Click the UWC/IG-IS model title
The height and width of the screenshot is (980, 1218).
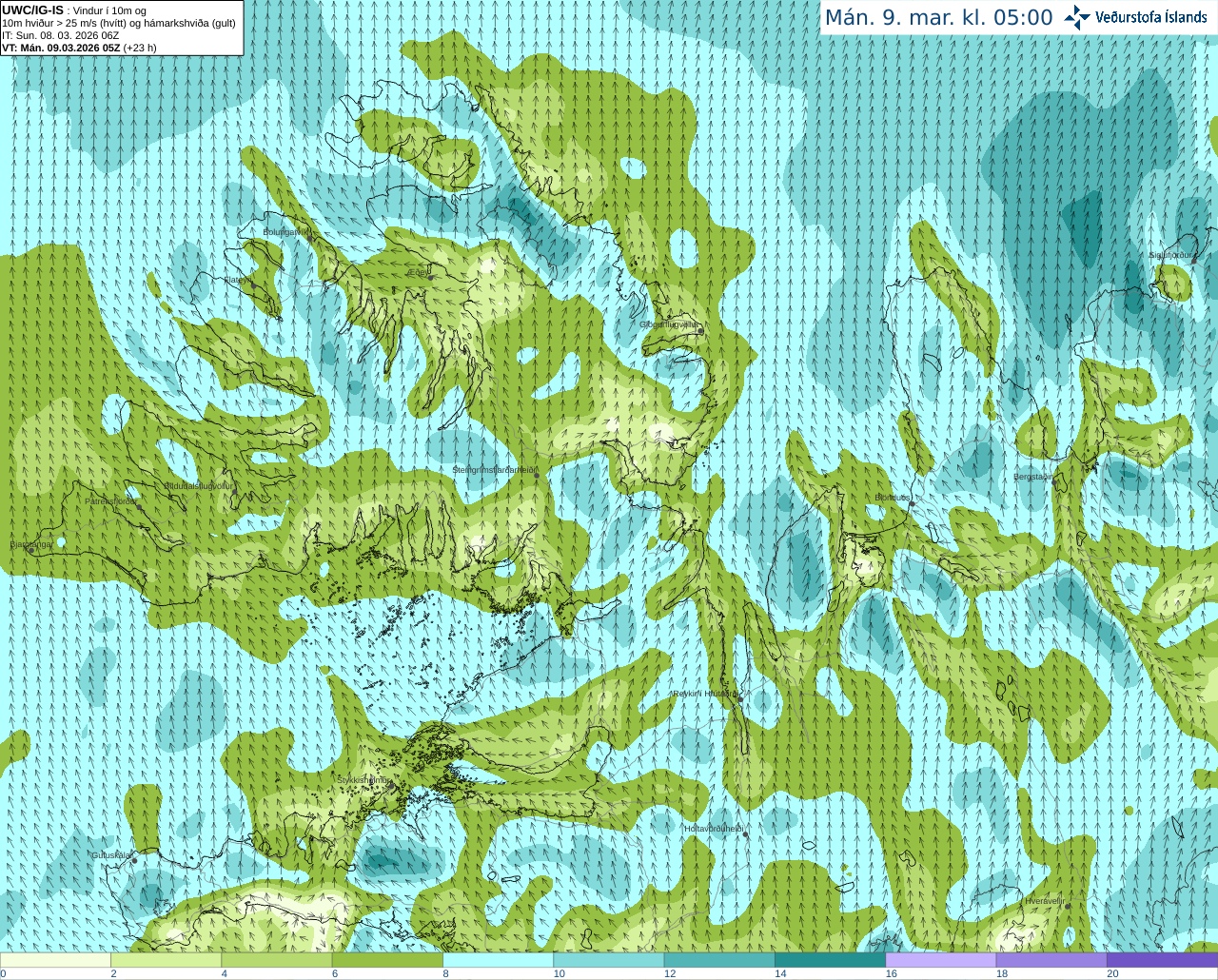coord(33,10)
